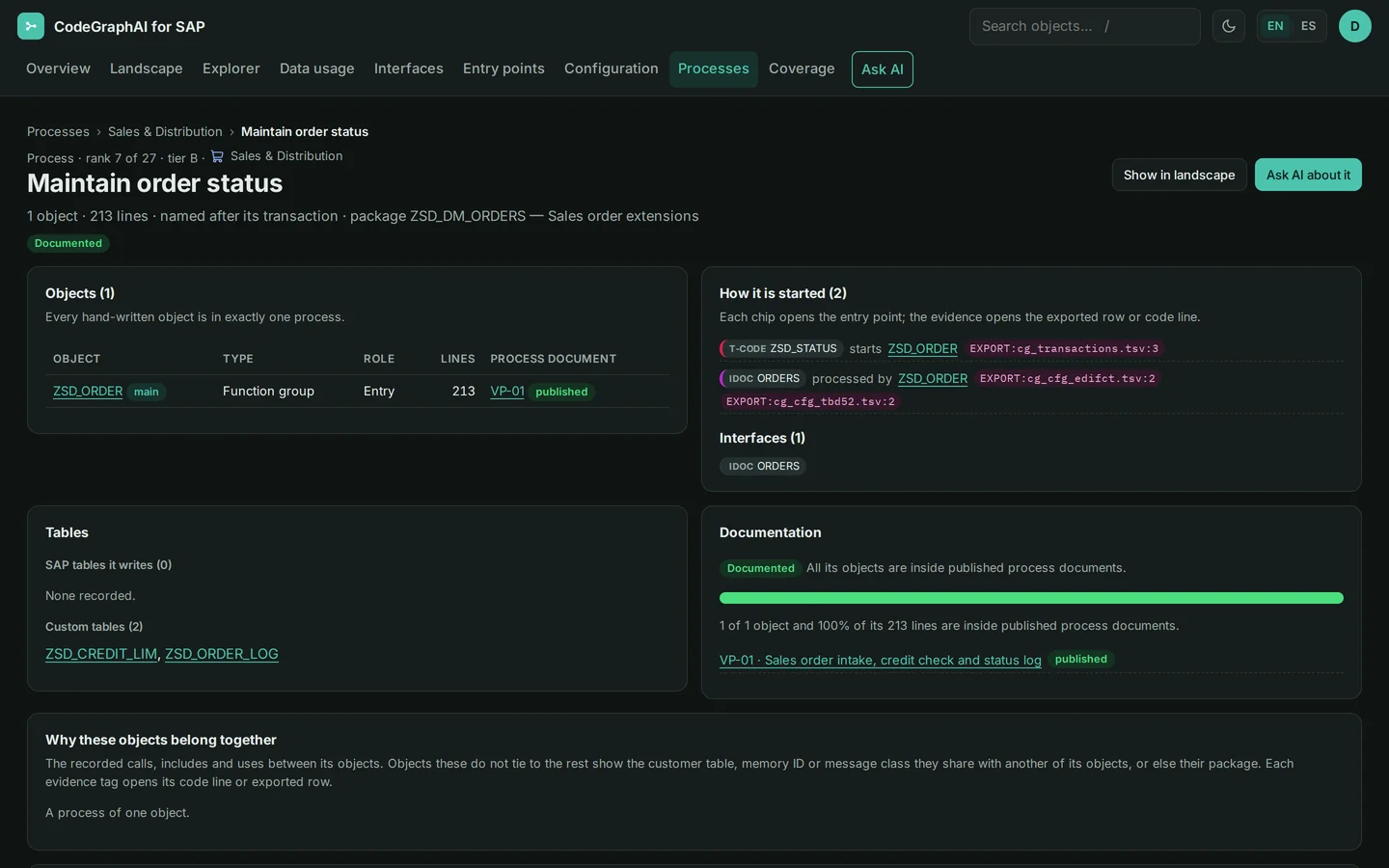
Task: Click the PROCESS DOCUMENT column header
Action: 553,359
